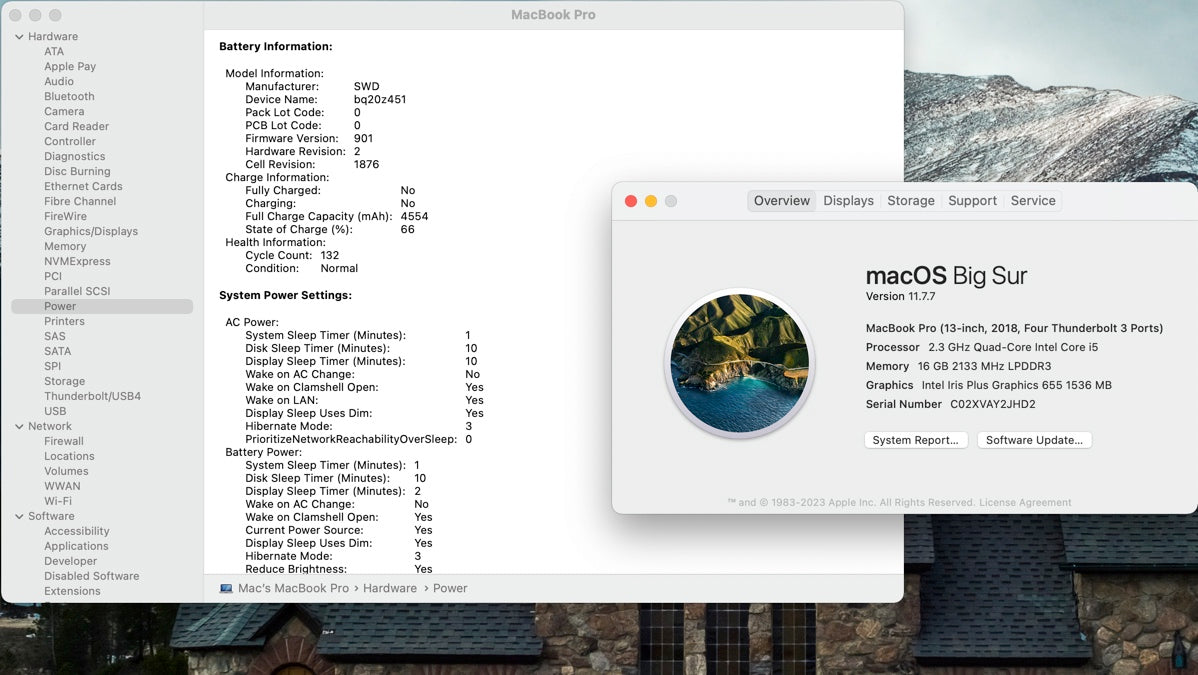Click the Software Update button

1034,440
